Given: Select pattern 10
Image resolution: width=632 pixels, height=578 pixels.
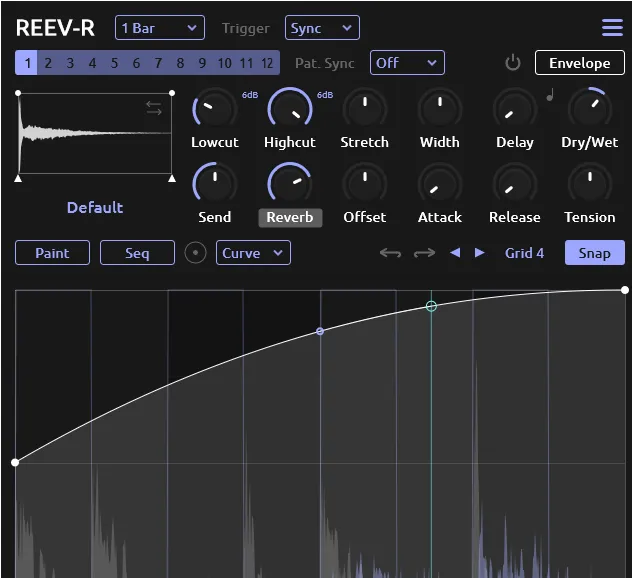Looking at the screenshot, I should (x=225, y=63).
